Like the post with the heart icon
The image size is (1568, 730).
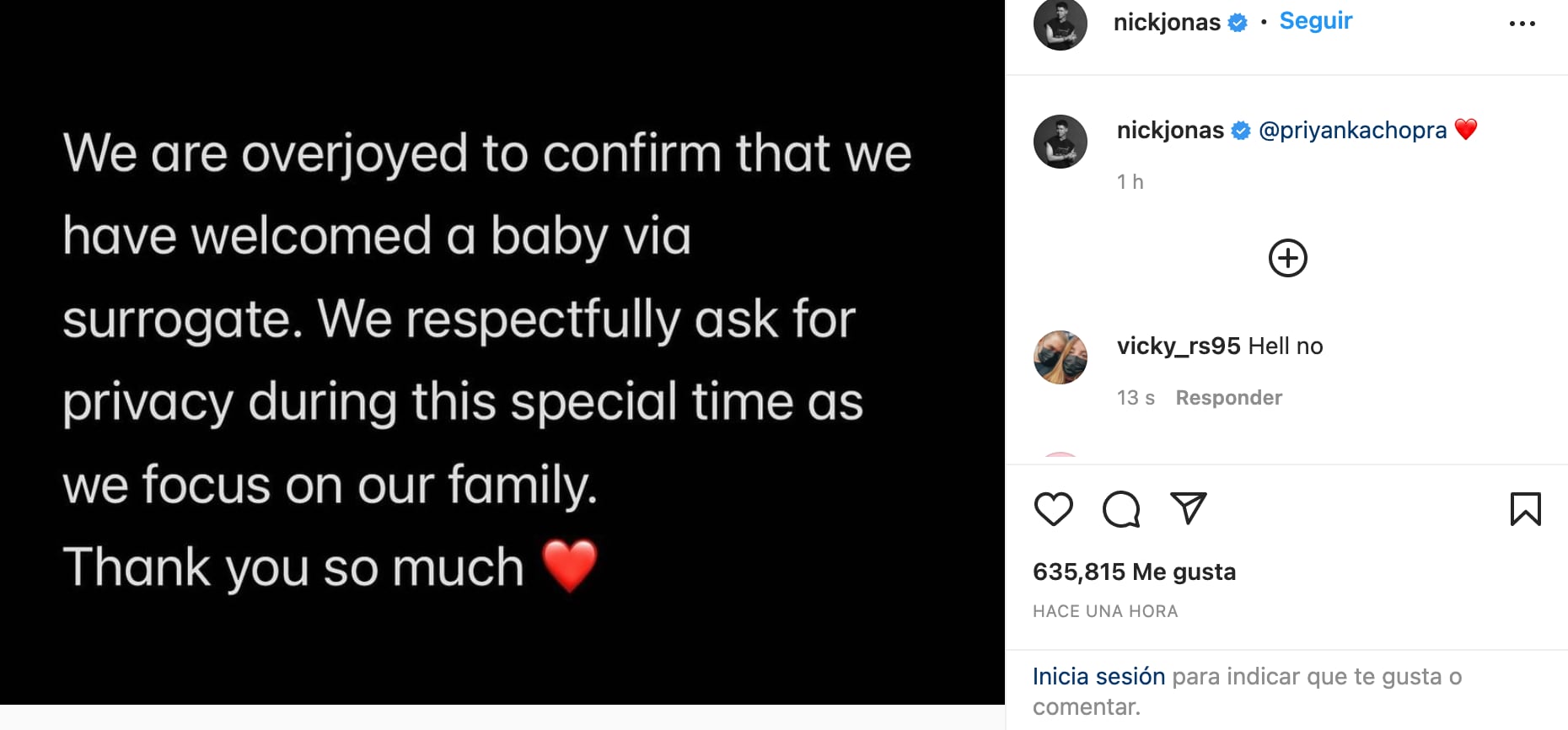coord(1053,509)
